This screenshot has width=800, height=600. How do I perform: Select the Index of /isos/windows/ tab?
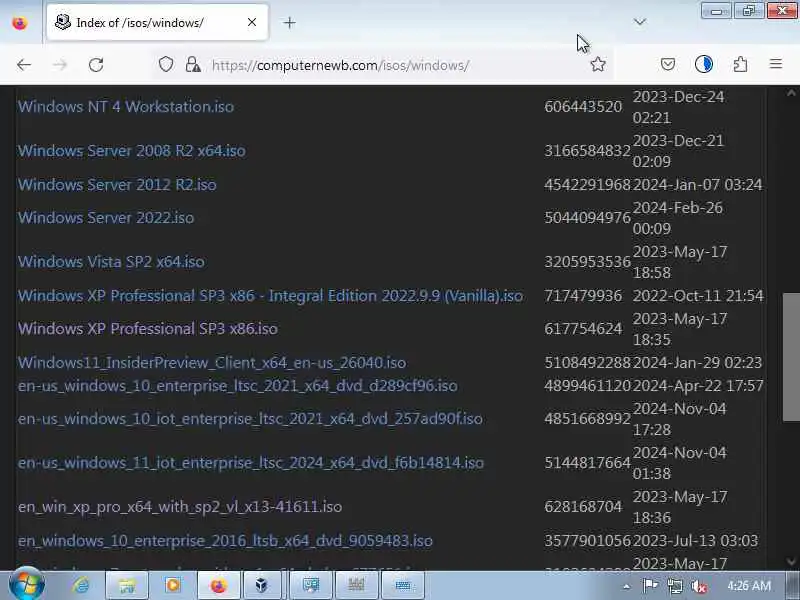click(157, 22)
